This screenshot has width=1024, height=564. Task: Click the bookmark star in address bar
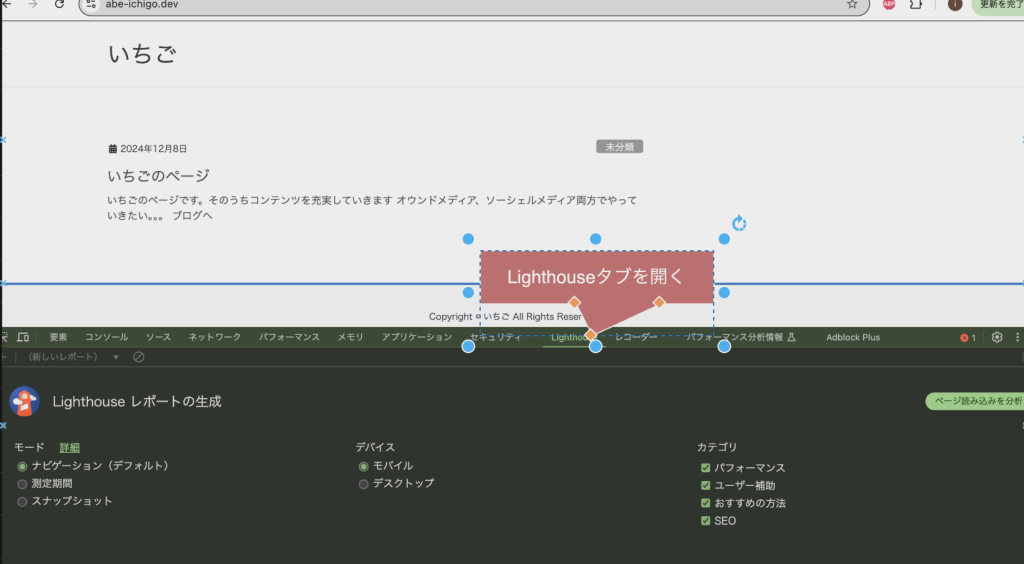[852, 5]
